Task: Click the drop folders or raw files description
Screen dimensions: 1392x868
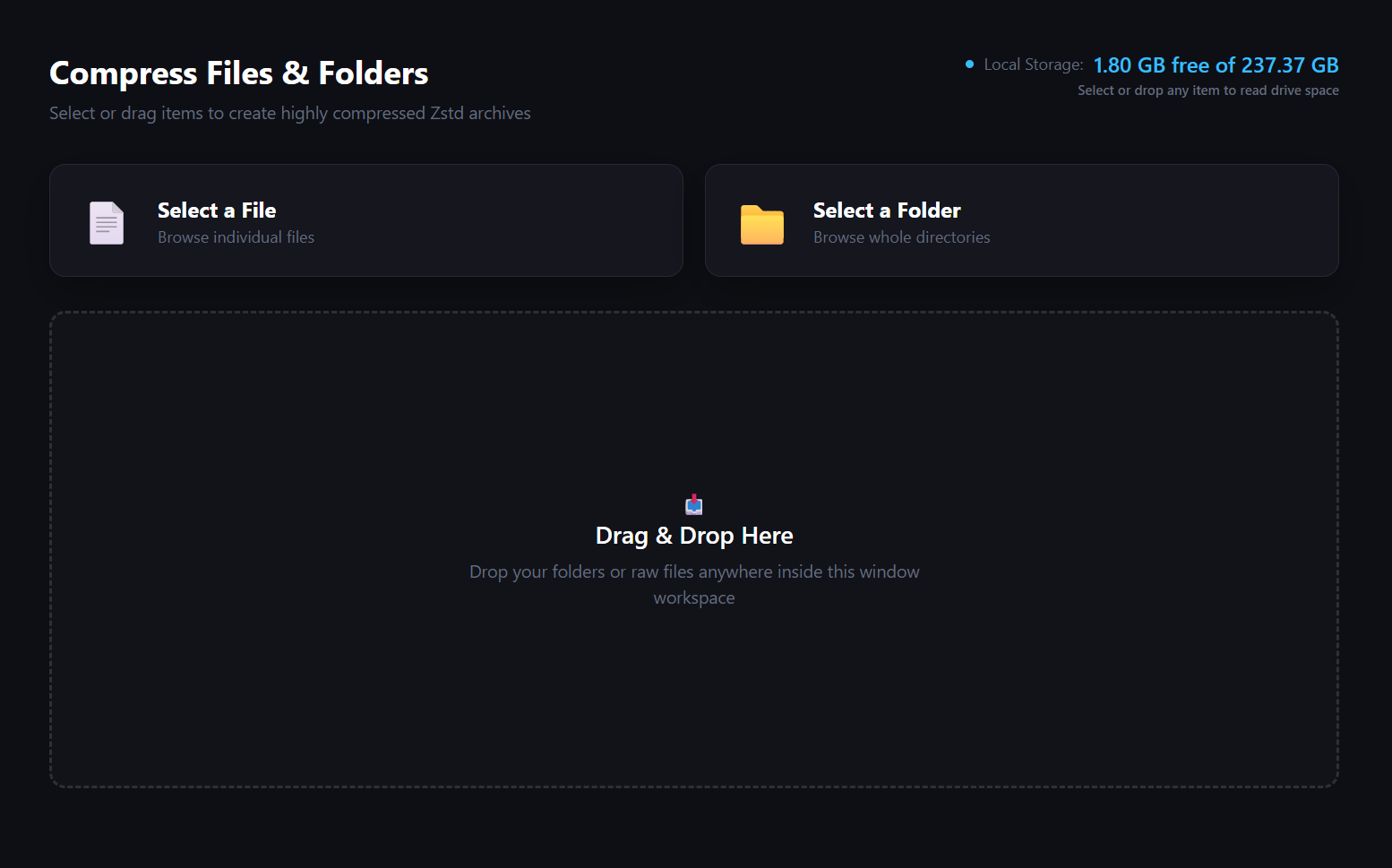Action: (x=694, y=572)
